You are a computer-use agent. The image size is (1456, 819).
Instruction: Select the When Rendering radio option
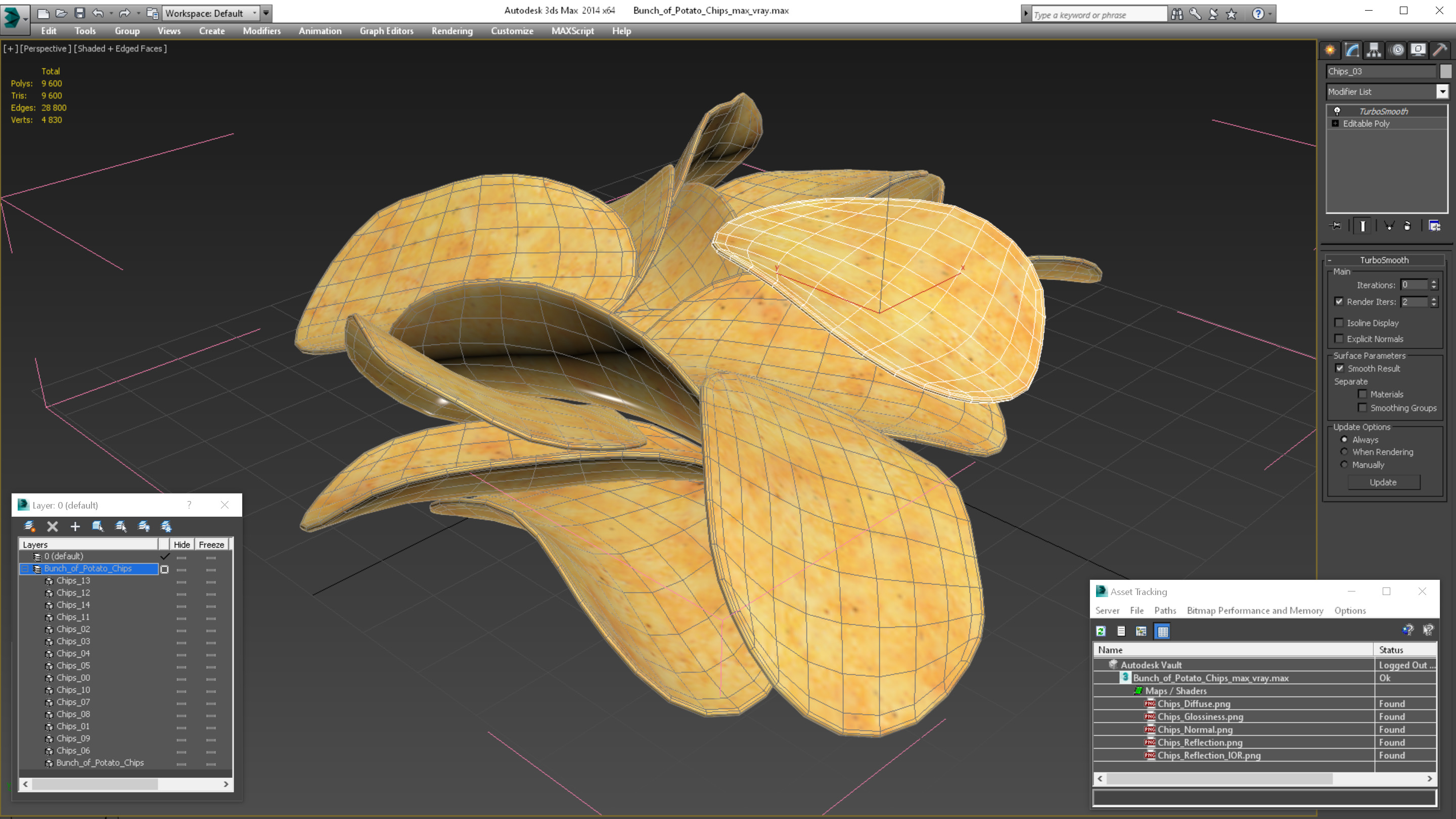[1345, 451]
